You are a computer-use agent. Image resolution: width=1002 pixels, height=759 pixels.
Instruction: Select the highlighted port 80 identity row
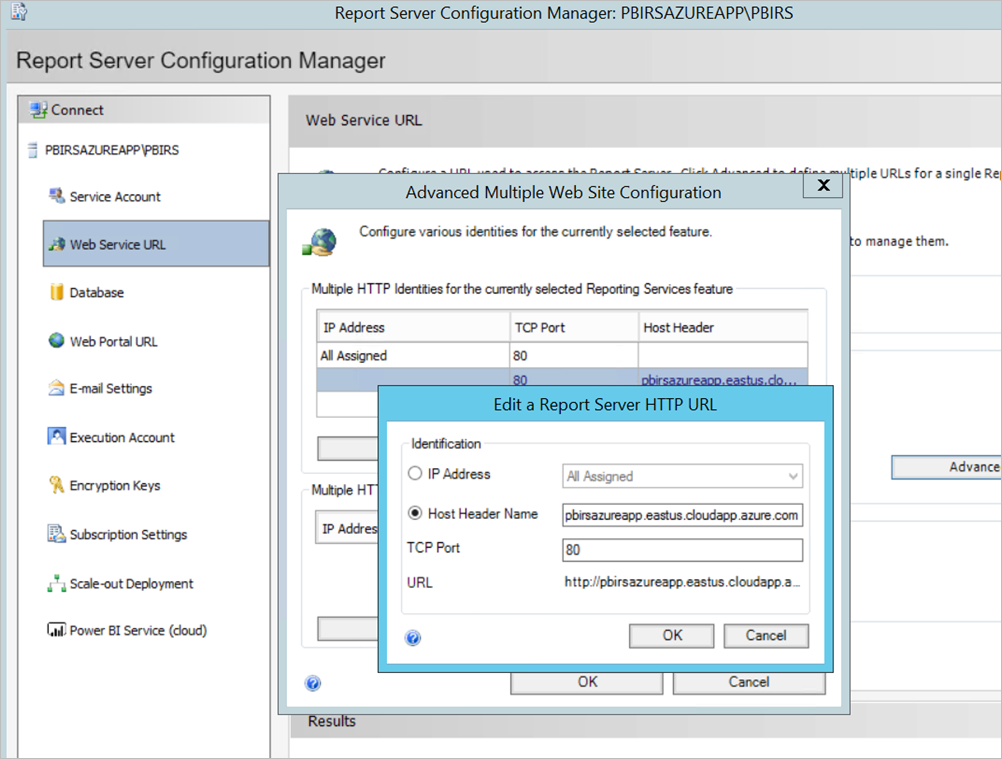click(562, 380)
